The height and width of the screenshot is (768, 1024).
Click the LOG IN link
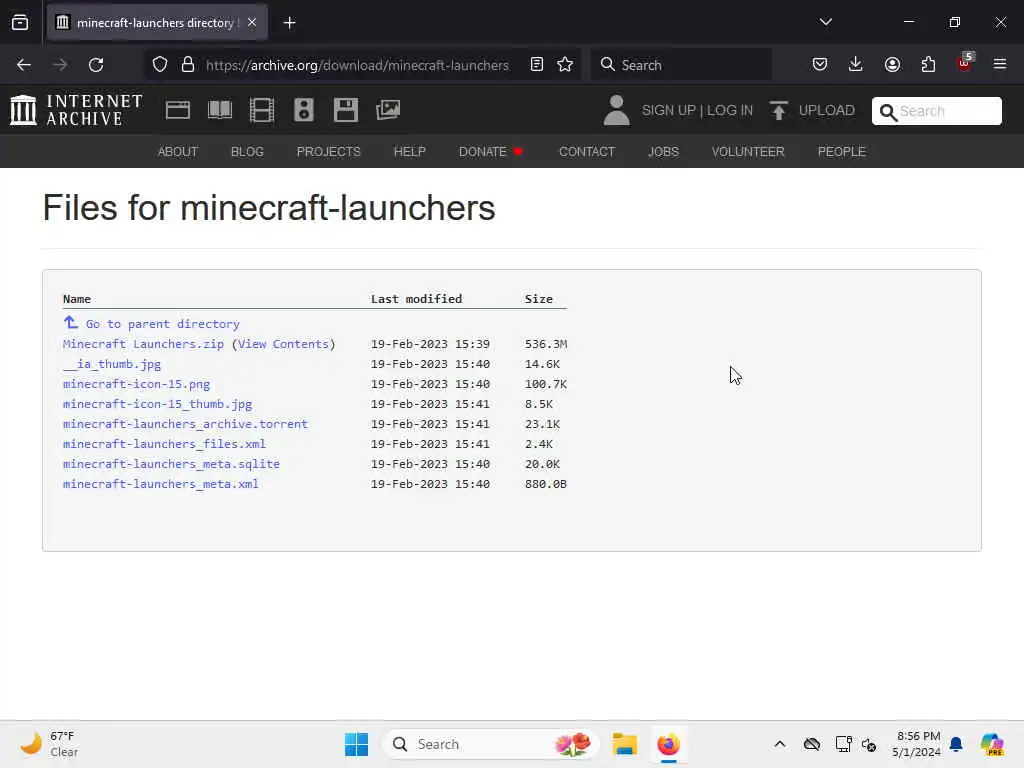729,110
